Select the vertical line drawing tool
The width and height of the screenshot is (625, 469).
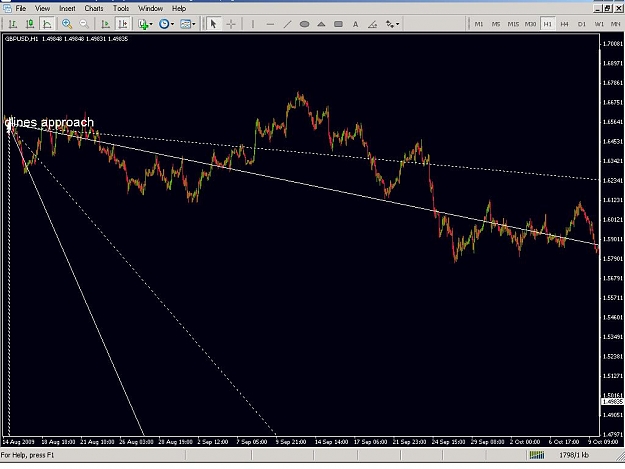(253, 24)
